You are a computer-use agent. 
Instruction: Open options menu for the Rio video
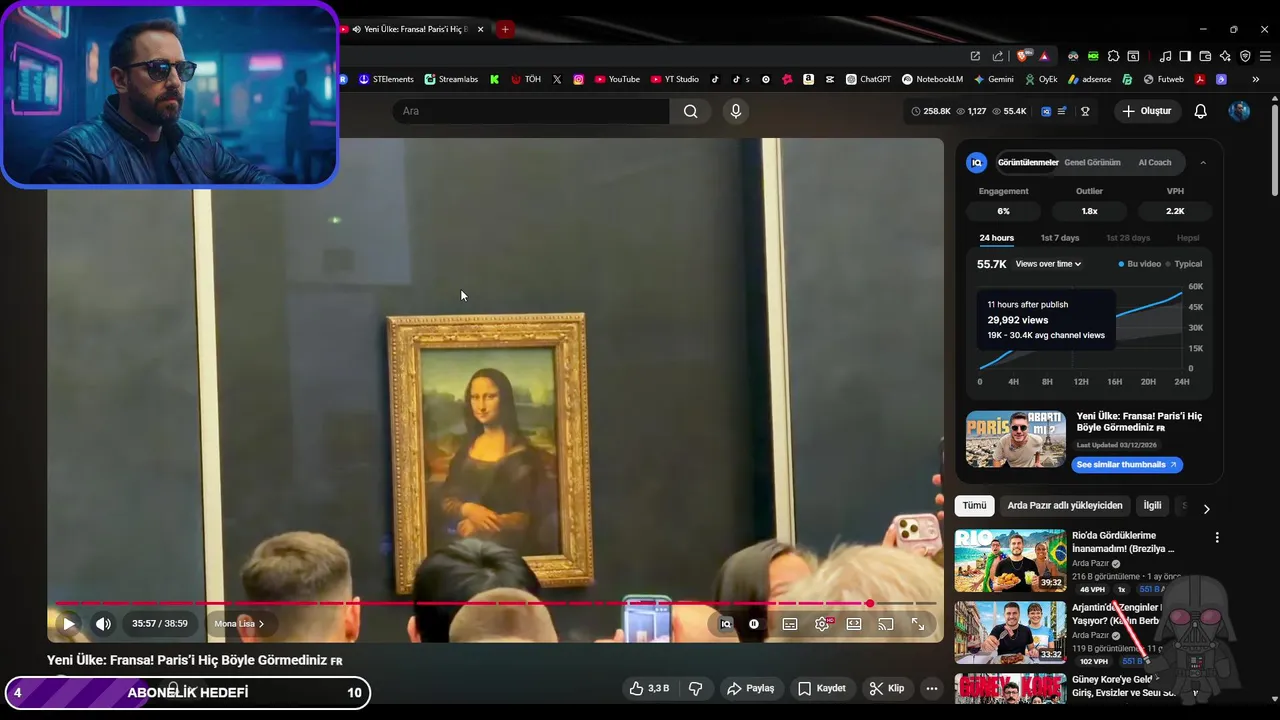pos(1217,538)
